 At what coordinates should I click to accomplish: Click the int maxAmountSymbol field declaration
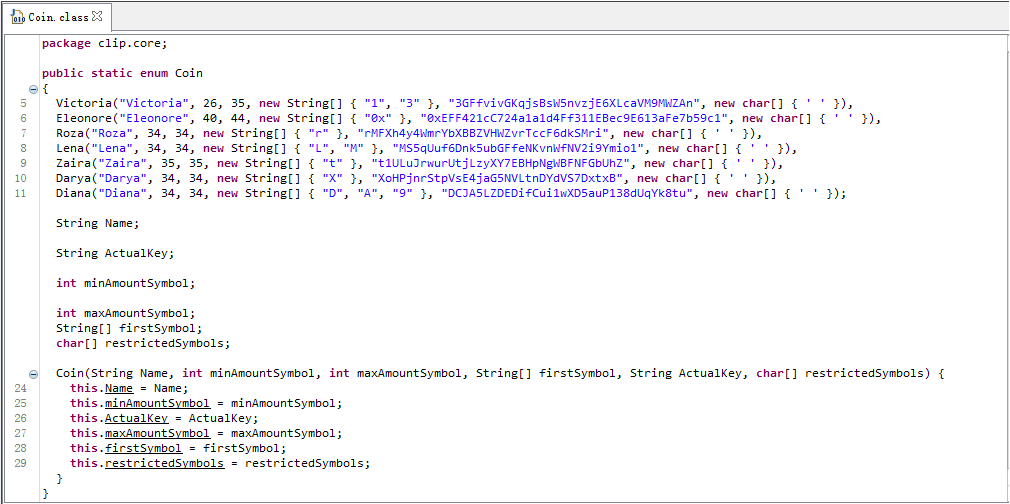(x=126, y=313)
